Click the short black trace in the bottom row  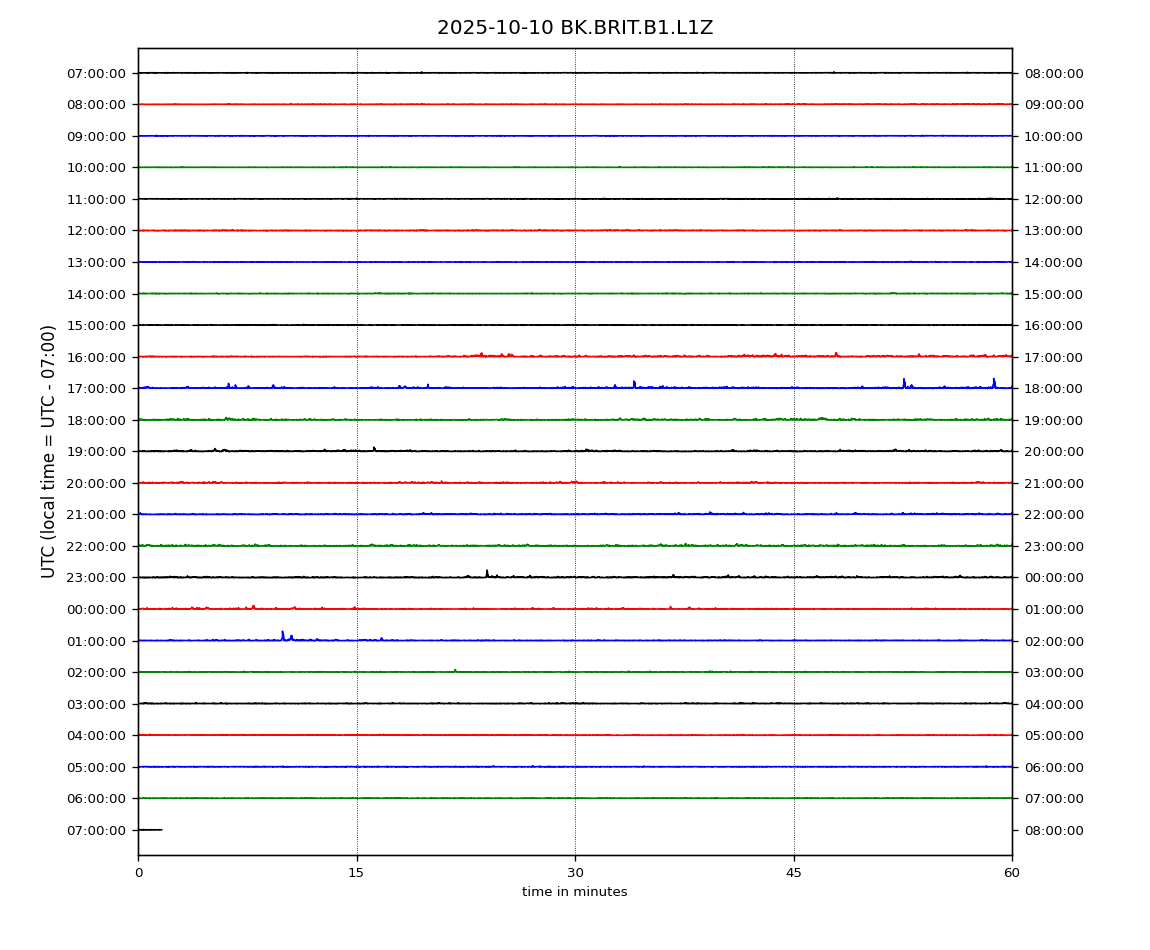point(150,830)
